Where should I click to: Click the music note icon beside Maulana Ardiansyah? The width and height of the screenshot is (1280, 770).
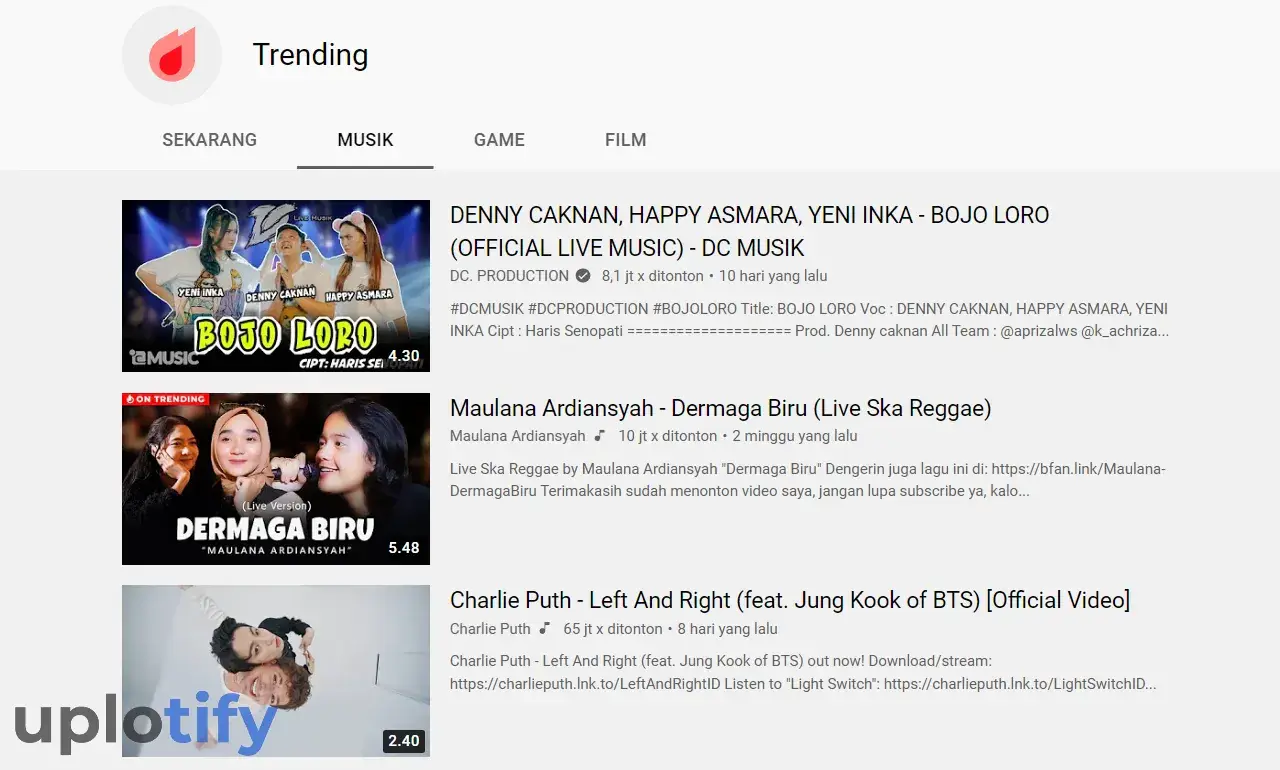(x=600, y=436)
